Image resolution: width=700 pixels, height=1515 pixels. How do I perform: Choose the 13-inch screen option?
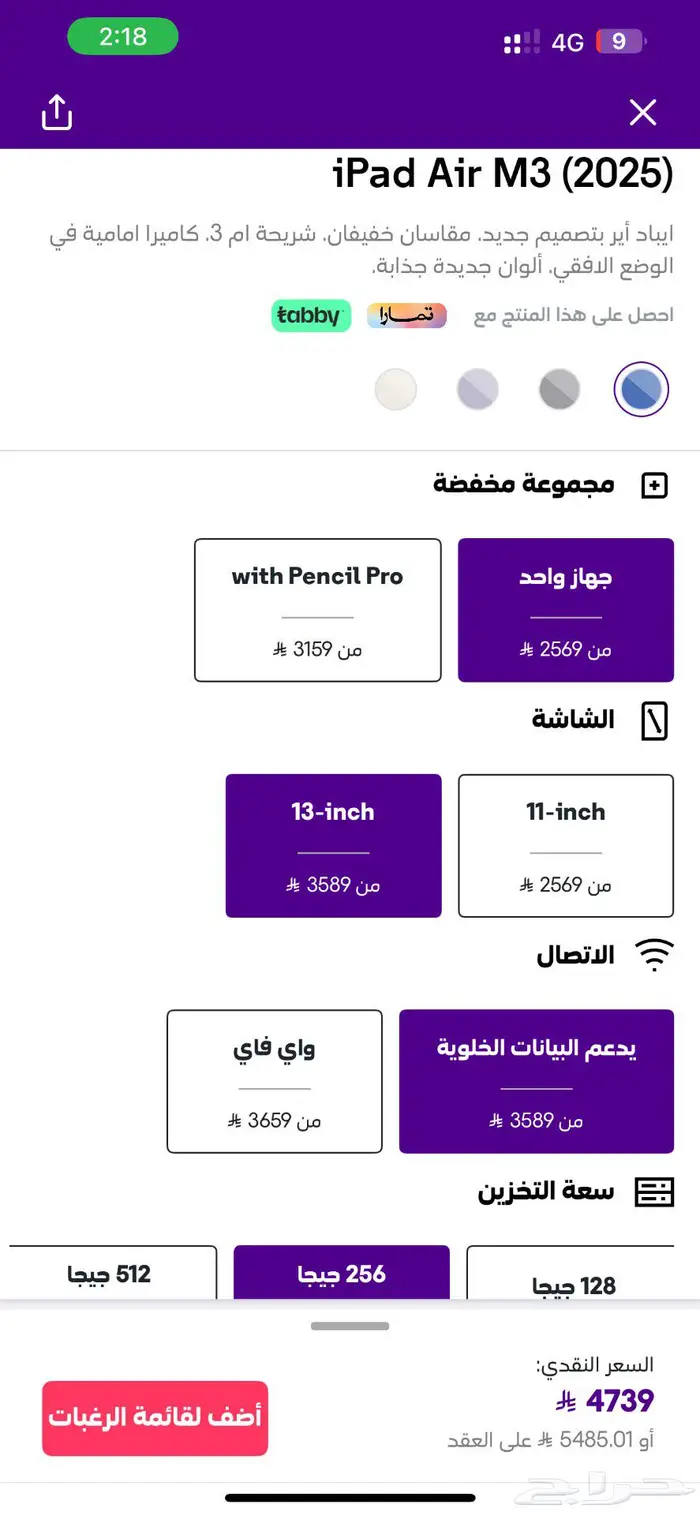333,845
